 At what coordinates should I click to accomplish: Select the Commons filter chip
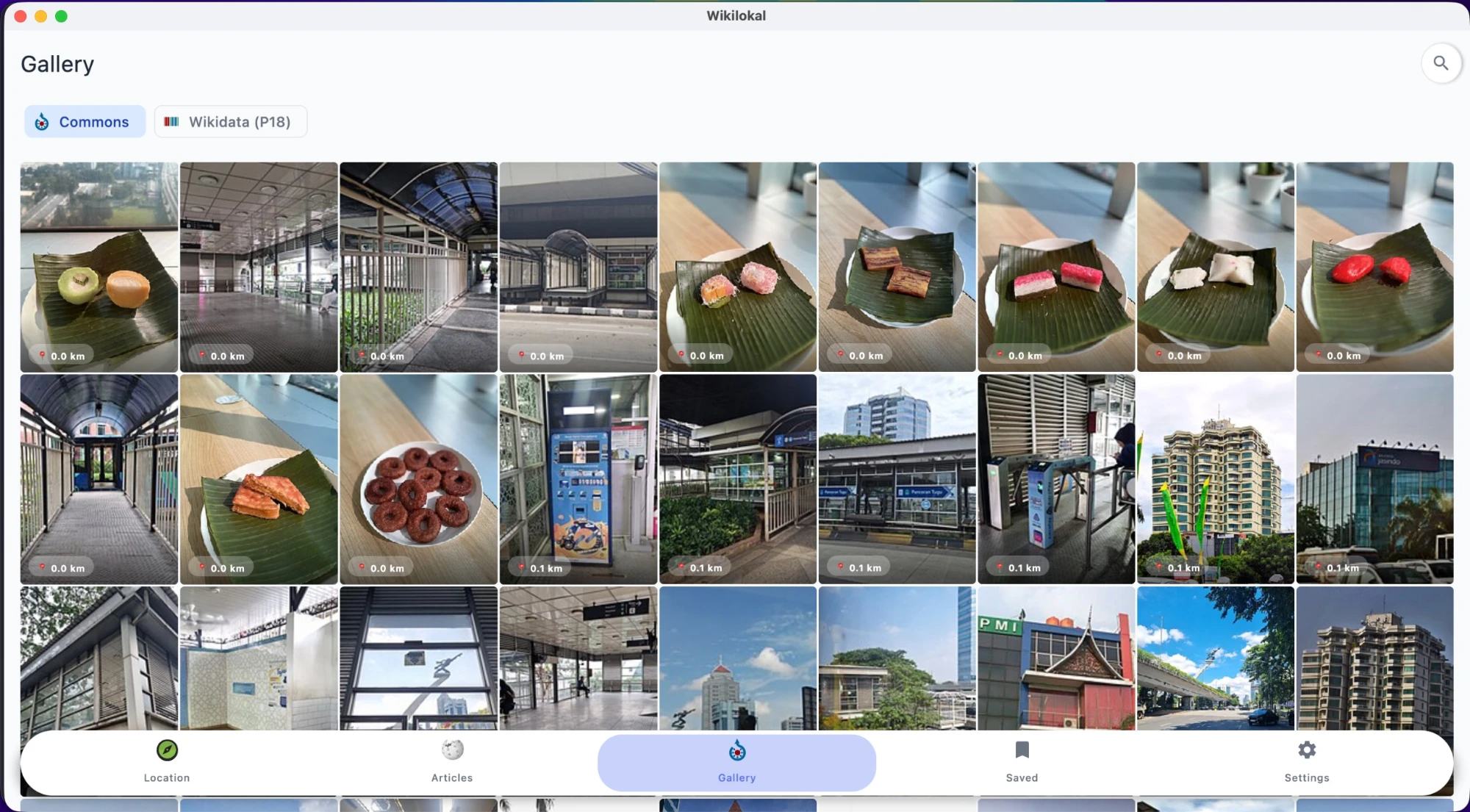[x=85, y=122]
